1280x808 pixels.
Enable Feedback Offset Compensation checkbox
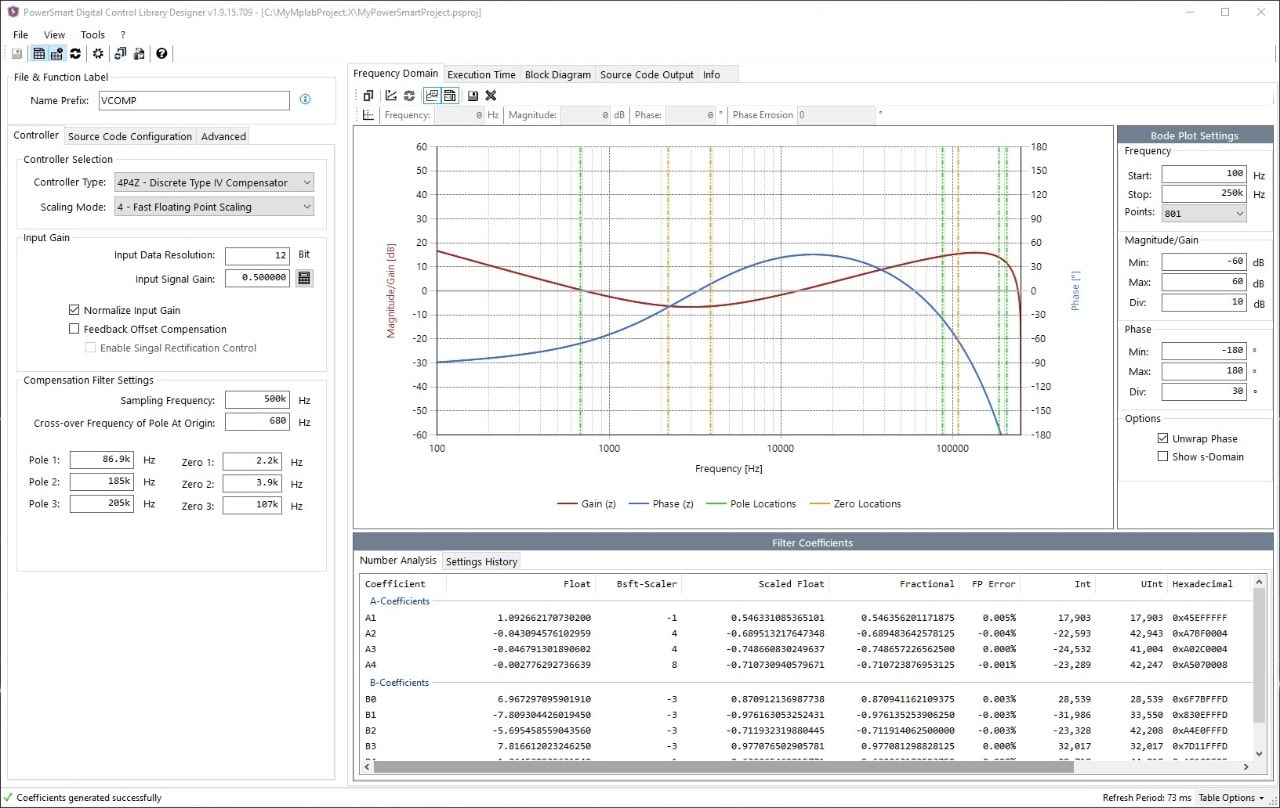tap(74, 329)
